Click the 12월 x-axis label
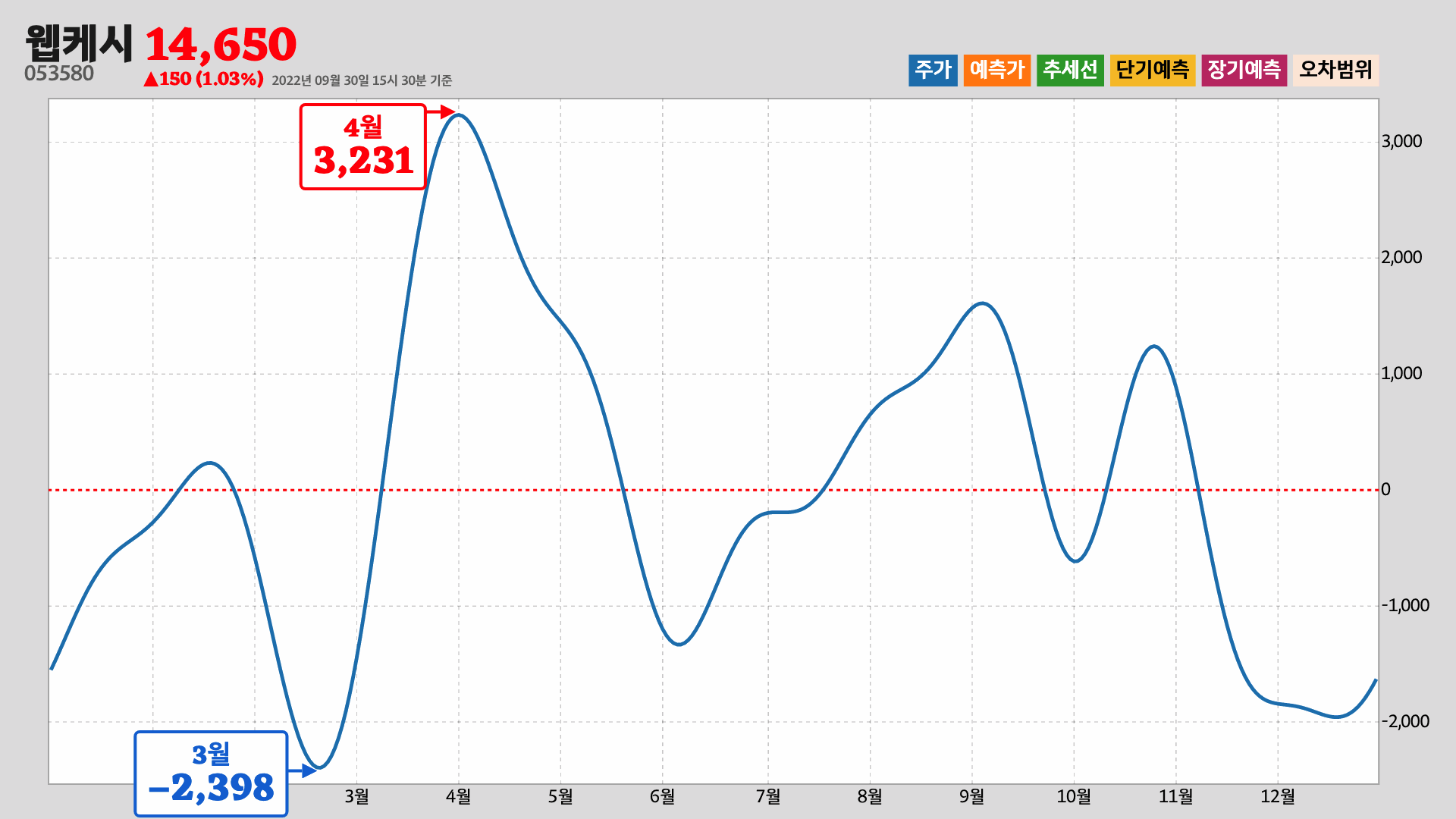This screenshot has height=819, width=1456. pos(1277,796)
